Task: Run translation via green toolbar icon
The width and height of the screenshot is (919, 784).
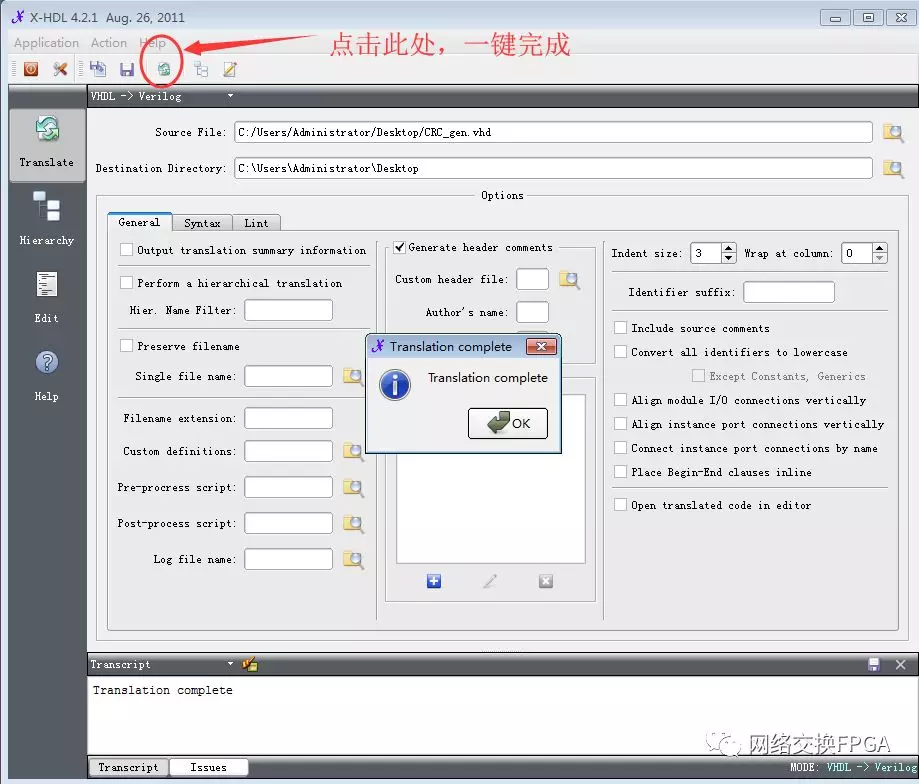Action: (x=164, y=69)
